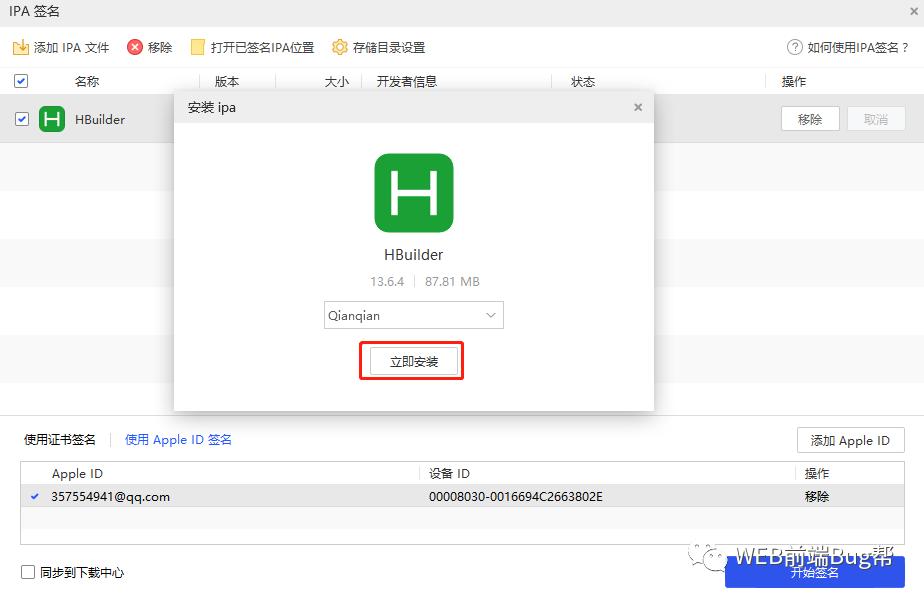This screenshot has width=924, height=599.
Task: Uncheck the select-all checkbox in the table header
Action: click(20, 81)
